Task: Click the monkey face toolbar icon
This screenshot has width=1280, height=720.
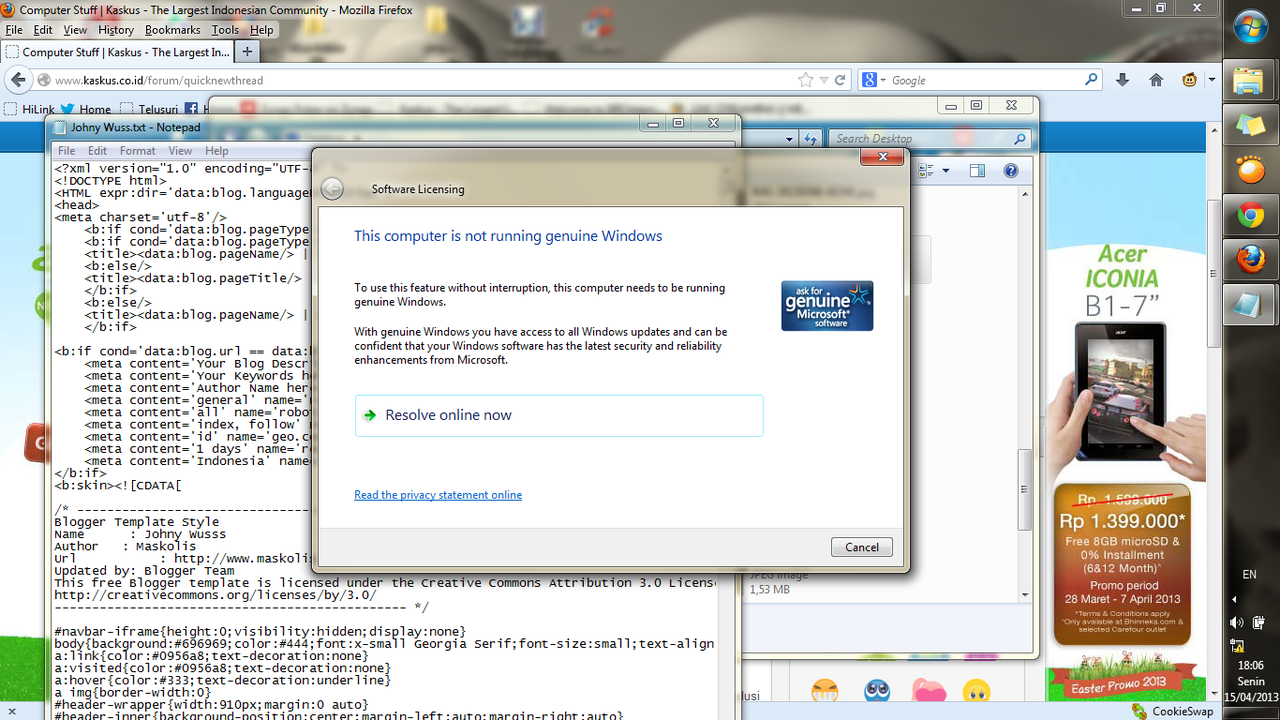Action: [1190, 80]
